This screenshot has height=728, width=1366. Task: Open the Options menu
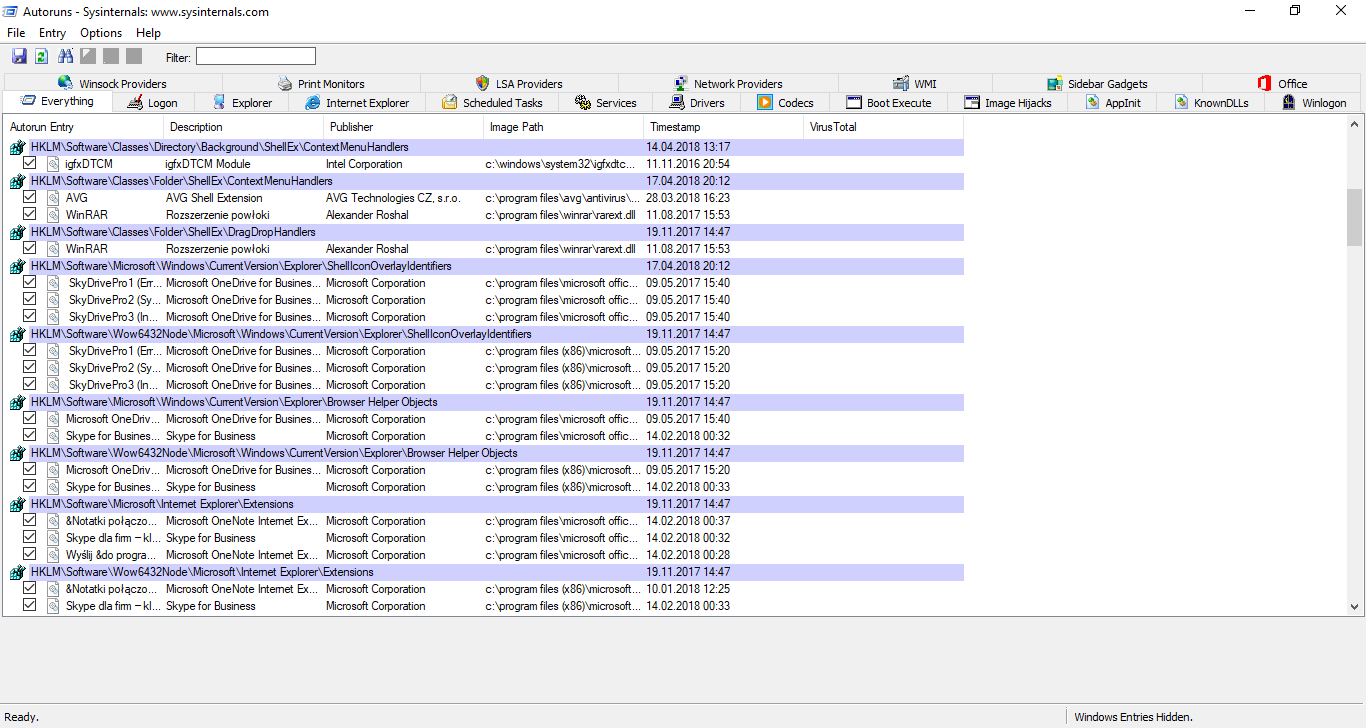click(x=101, y=33)
